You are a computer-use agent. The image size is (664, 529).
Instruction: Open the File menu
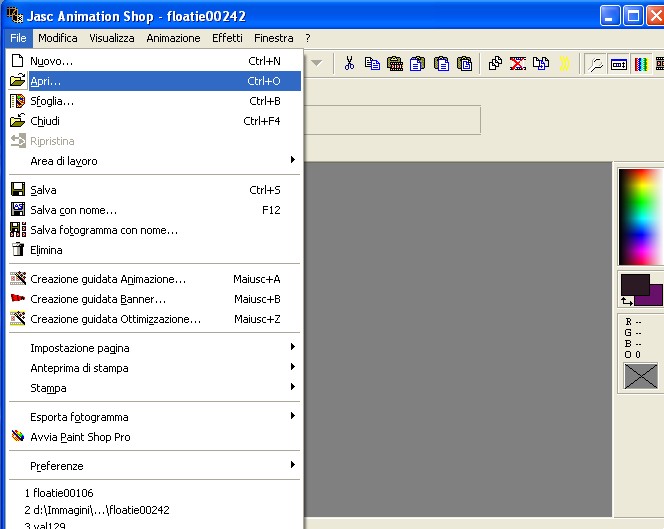click(18, 38)
